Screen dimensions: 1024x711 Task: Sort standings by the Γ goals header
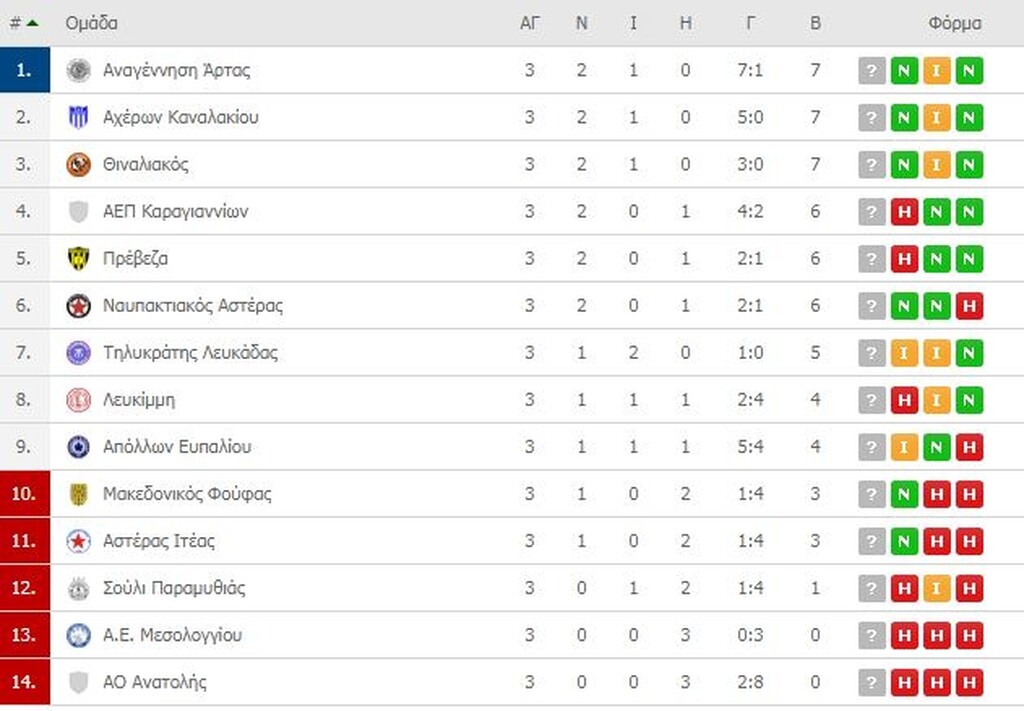(x=750, y=23)
